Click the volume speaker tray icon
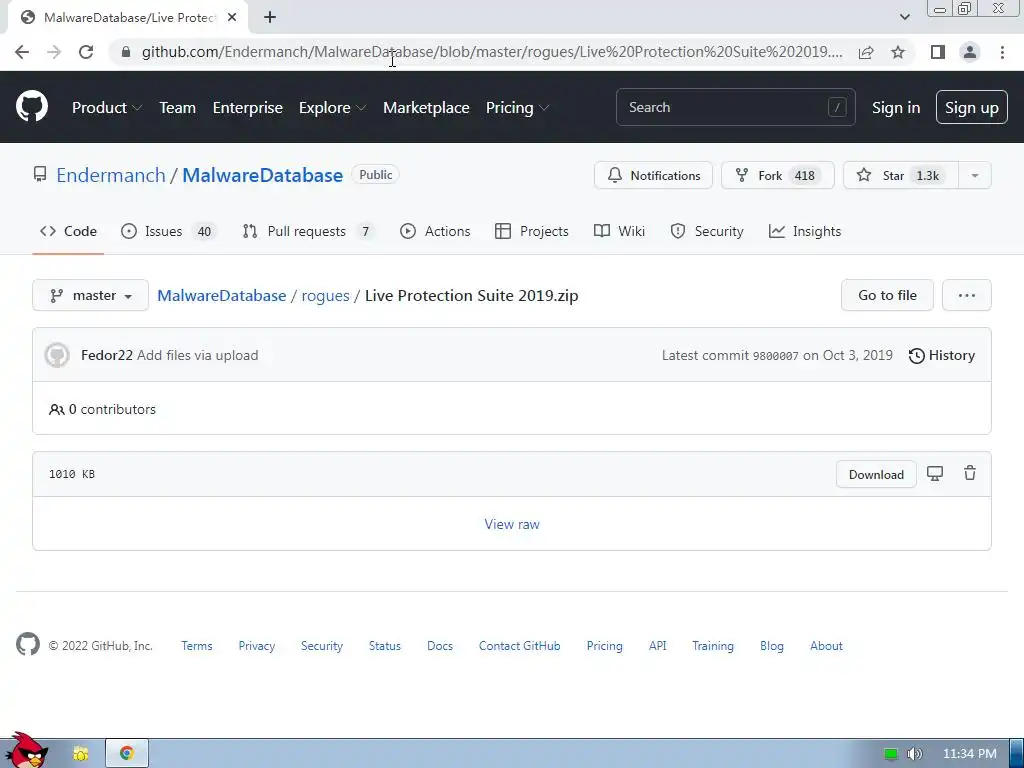The image size is (1024, 768). [914, 754]
